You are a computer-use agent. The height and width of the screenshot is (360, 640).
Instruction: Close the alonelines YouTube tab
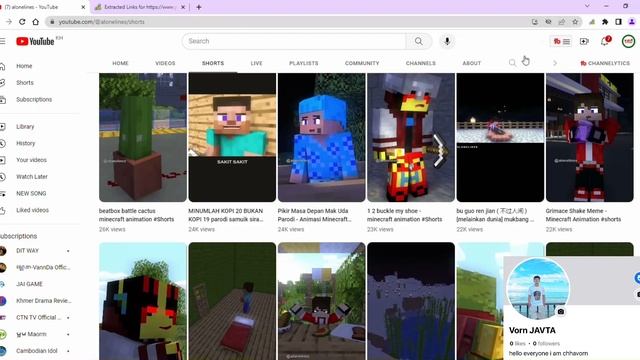tap(83, 7)
